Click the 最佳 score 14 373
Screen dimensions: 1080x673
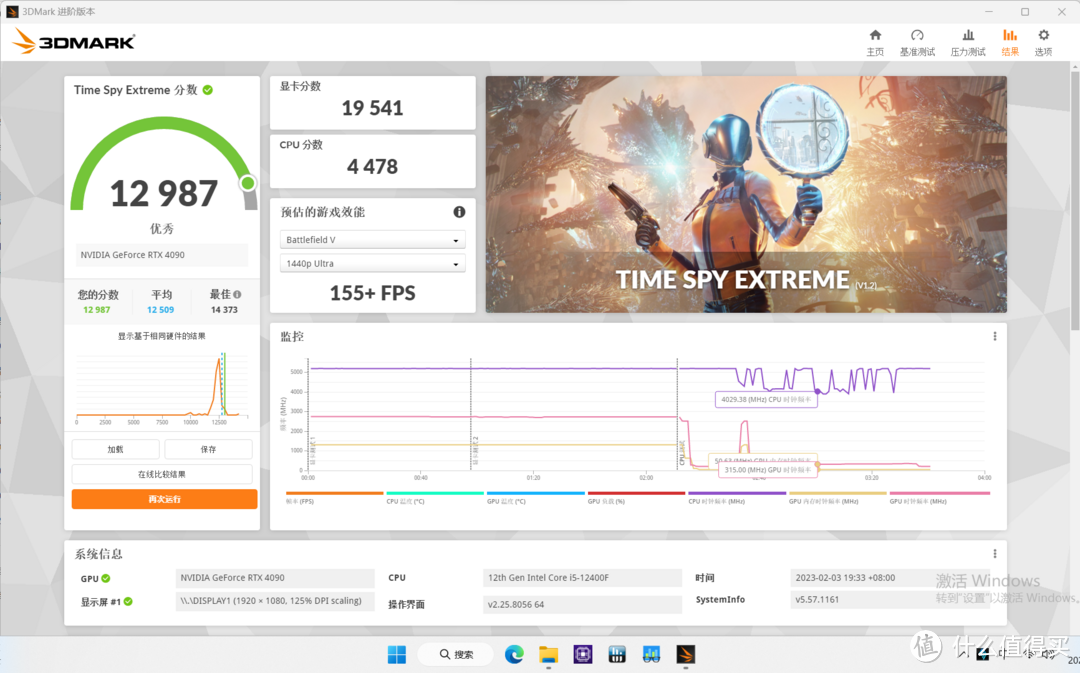(224, 310)
